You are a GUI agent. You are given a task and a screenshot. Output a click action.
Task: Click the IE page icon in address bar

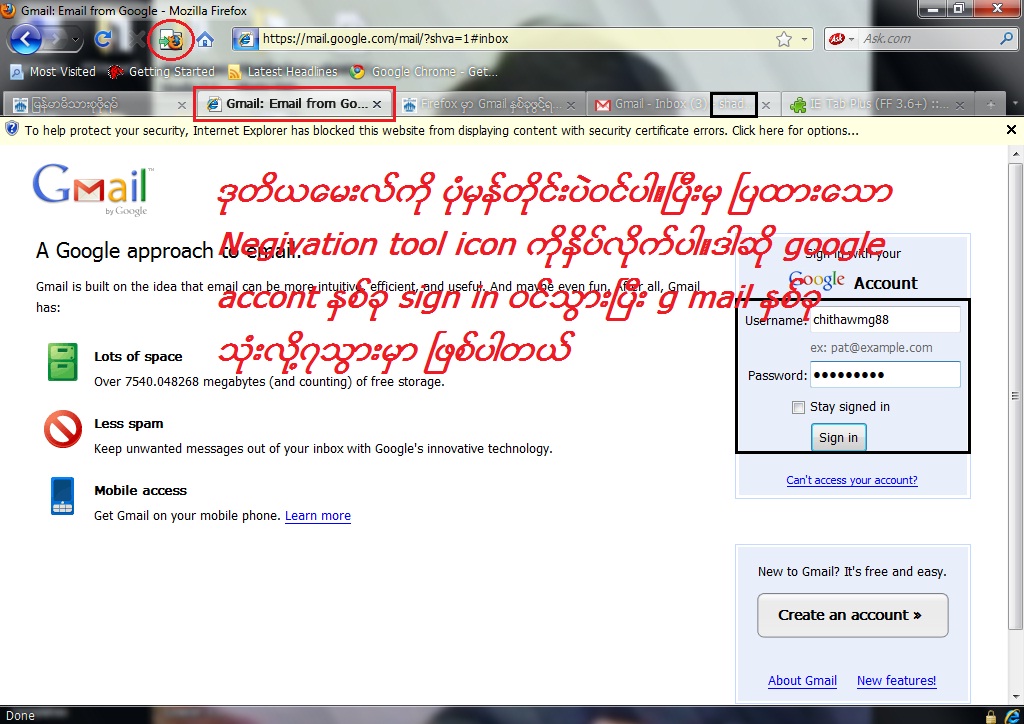(246, 39)
